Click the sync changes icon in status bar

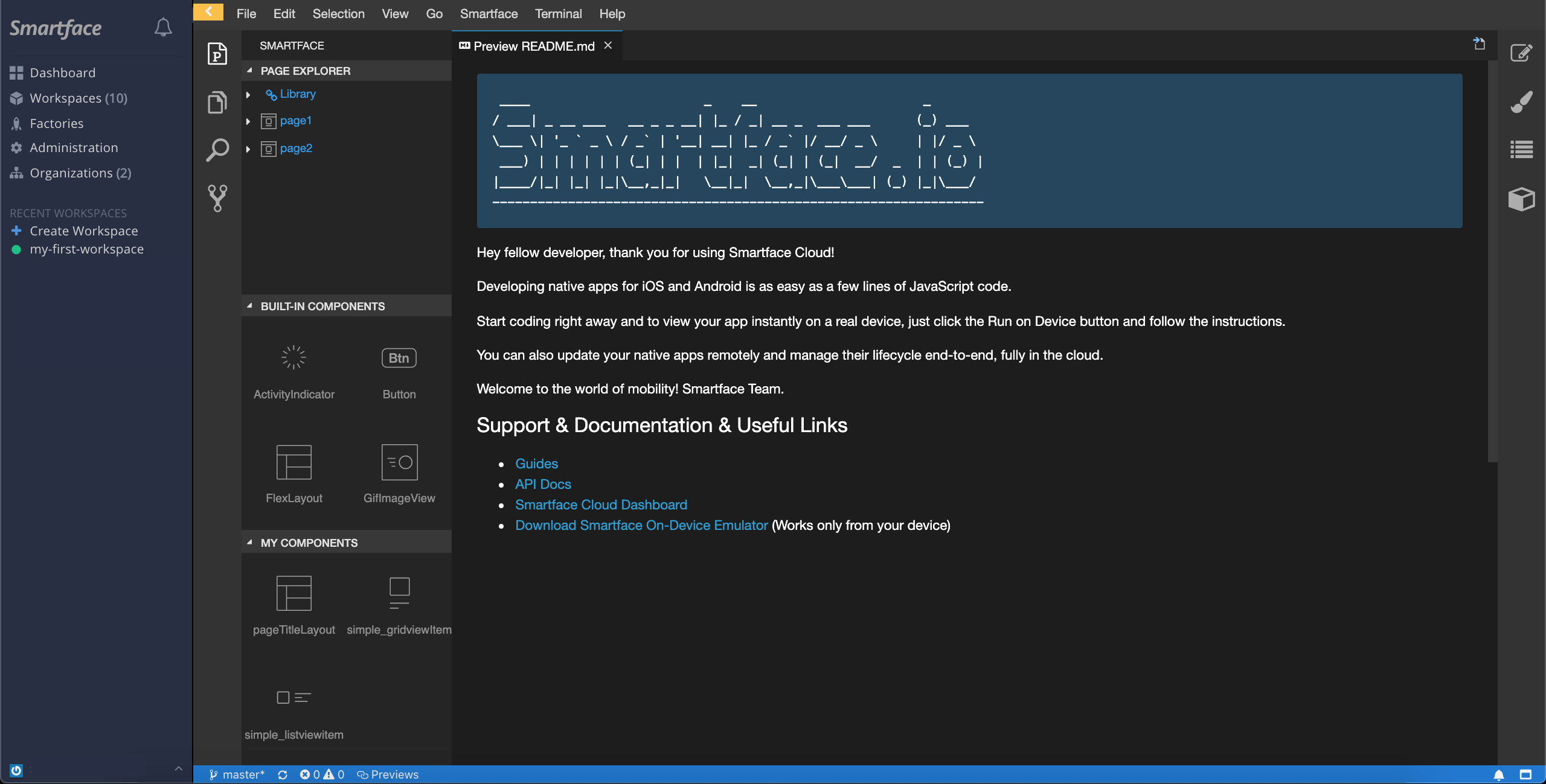[283, 774]
